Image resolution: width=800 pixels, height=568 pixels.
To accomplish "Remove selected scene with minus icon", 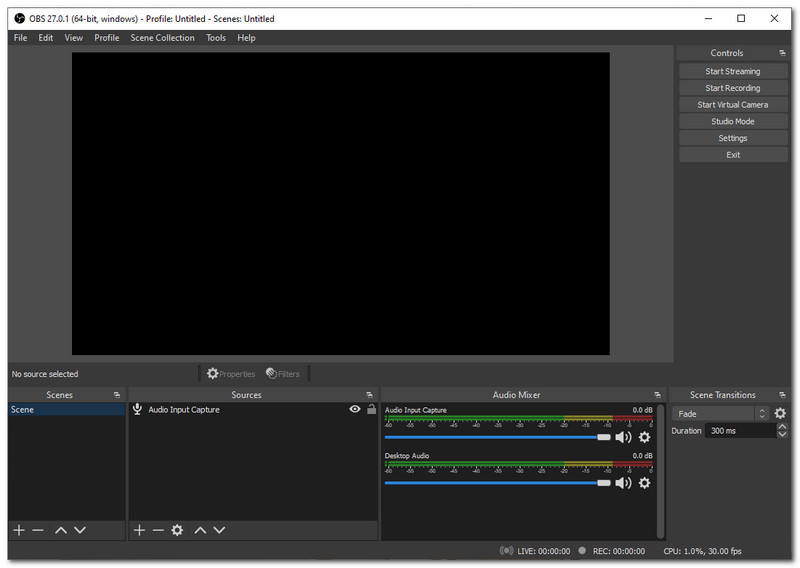I will pyautogui.click(x=38, y=530).
